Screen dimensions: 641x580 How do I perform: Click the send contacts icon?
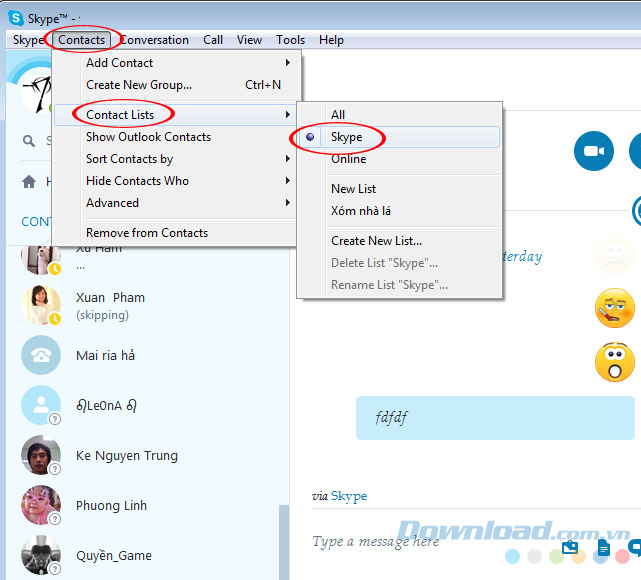[570, 548]
